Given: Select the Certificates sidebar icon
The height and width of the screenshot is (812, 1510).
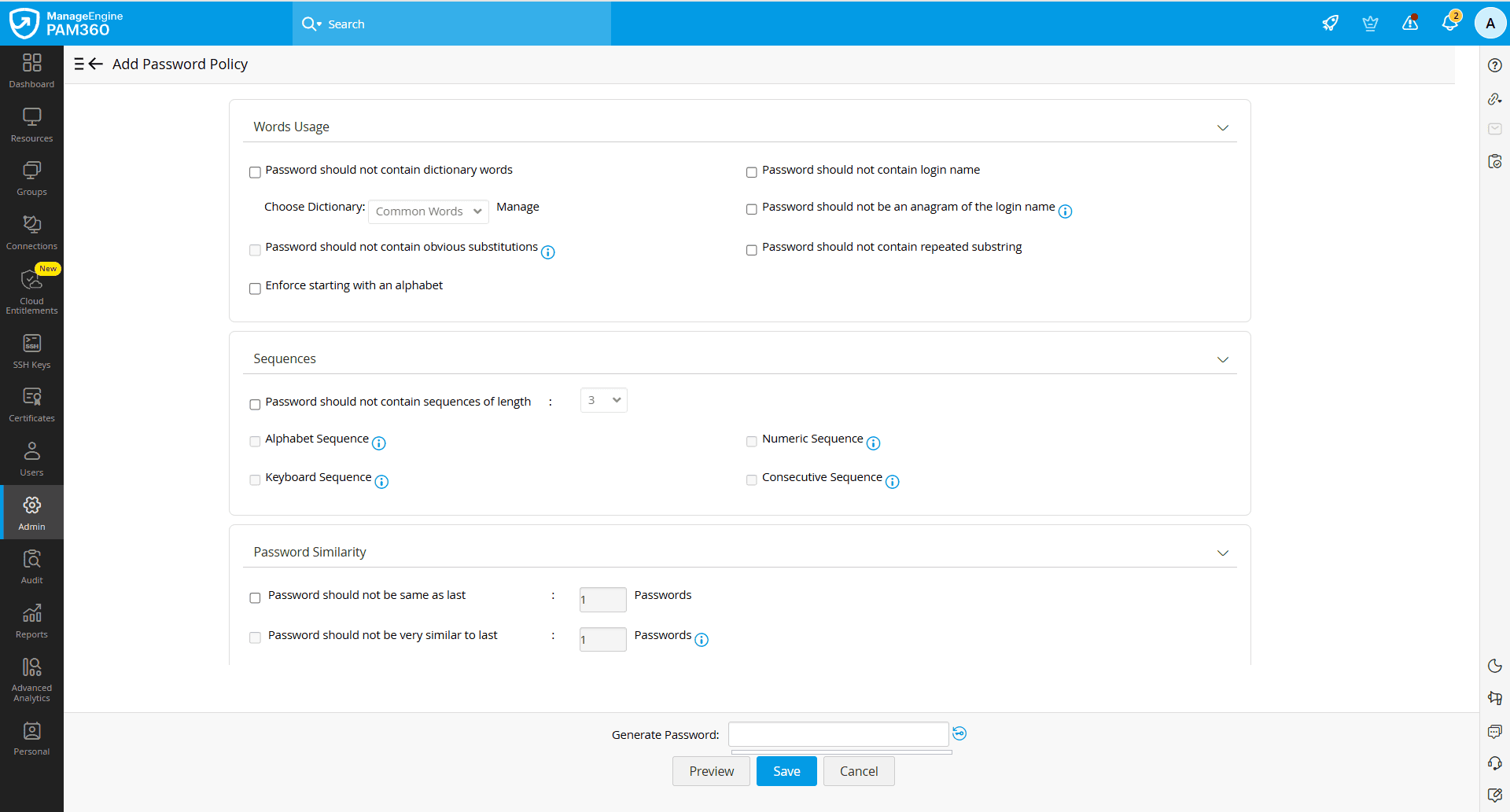Looking at the screenshot, I should 31,403.
